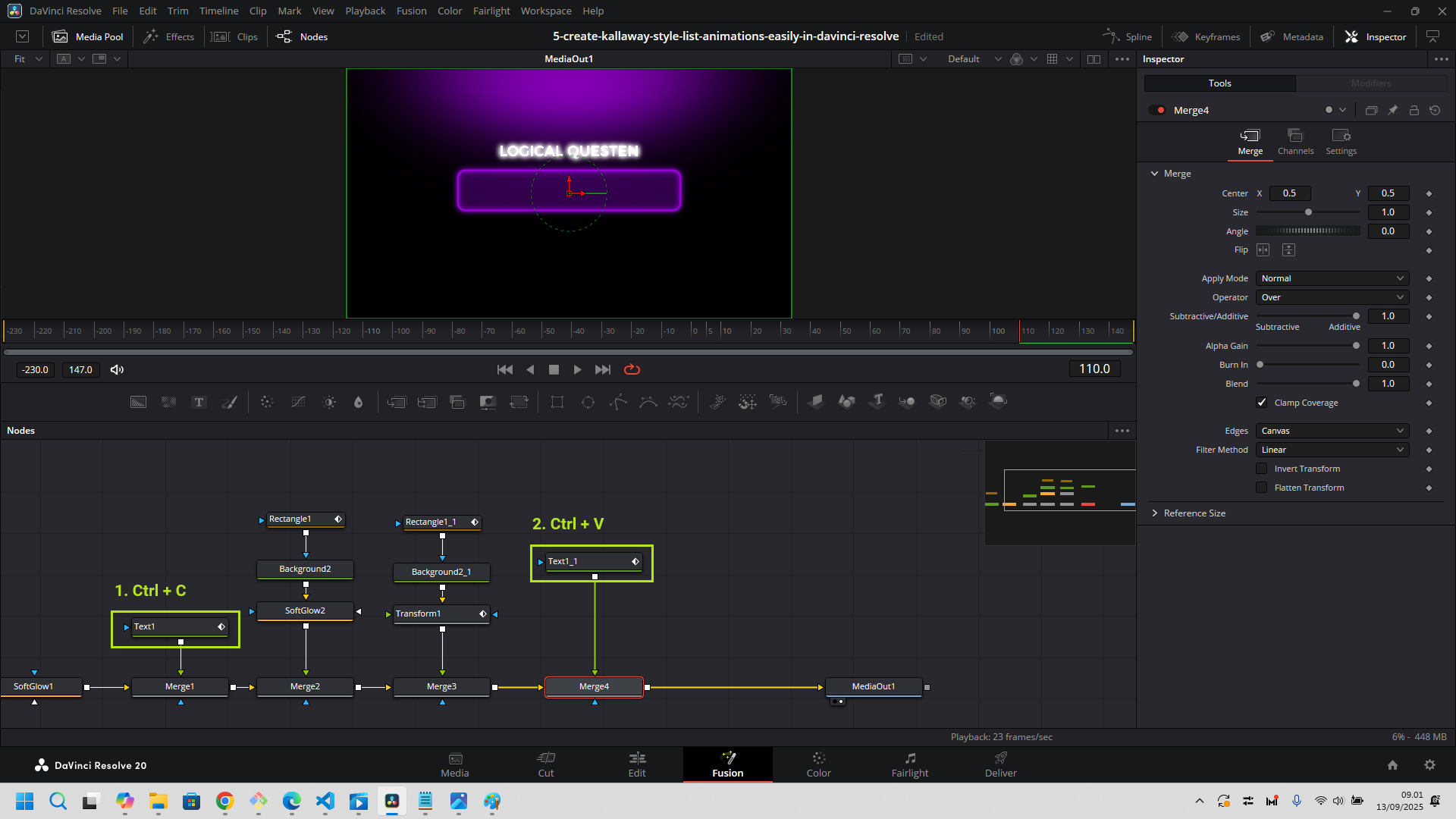The width and height of the screenshot is (1456, 819).
Task: Add a Text3D tool from toolbar
Action: point(877,401)
